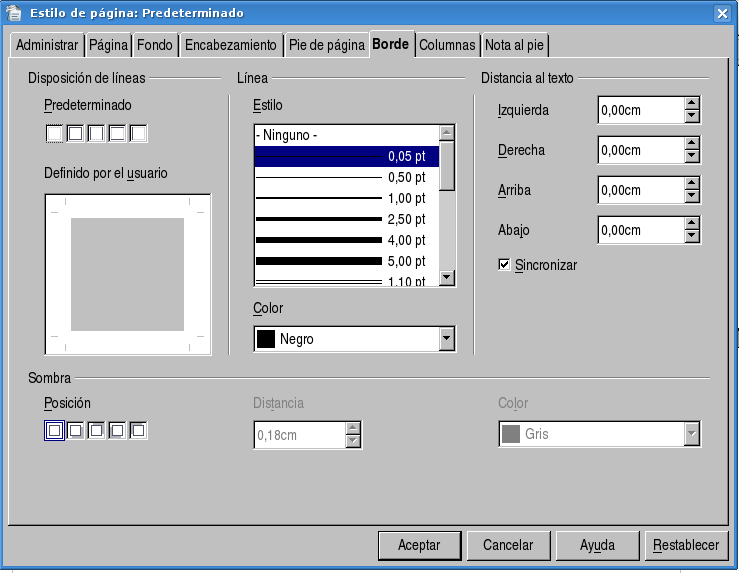
Task: Select '- Ninguno -' in the Estilo list
Action: (x=347, y=135)
